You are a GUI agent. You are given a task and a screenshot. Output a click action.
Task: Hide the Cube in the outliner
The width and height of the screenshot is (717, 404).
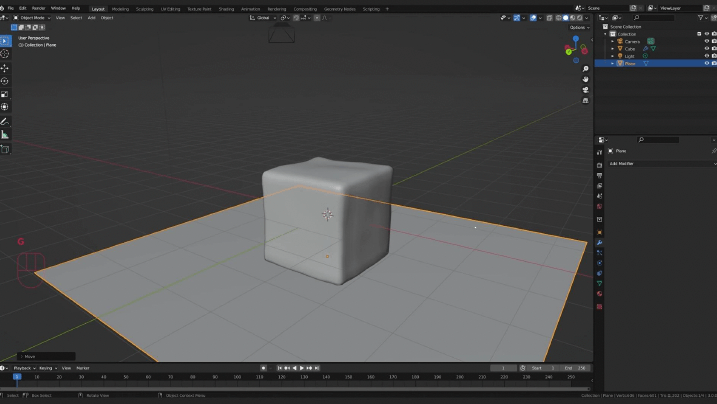pos(707,48)
